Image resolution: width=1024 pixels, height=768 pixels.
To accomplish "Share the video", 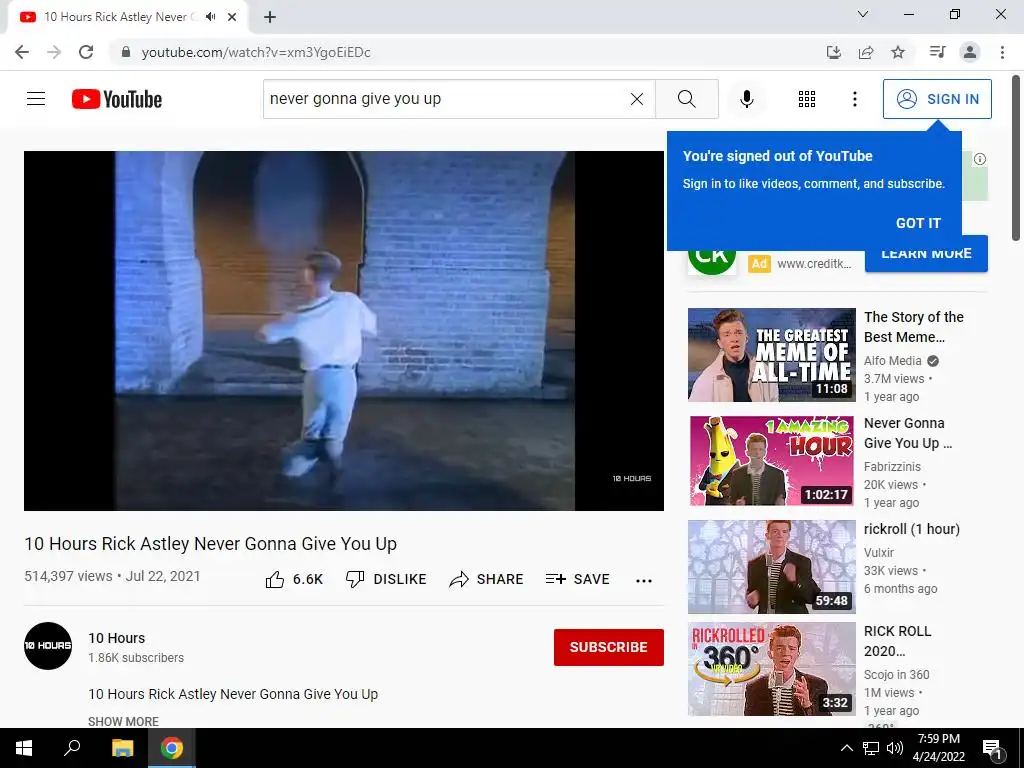I will 487,579.
